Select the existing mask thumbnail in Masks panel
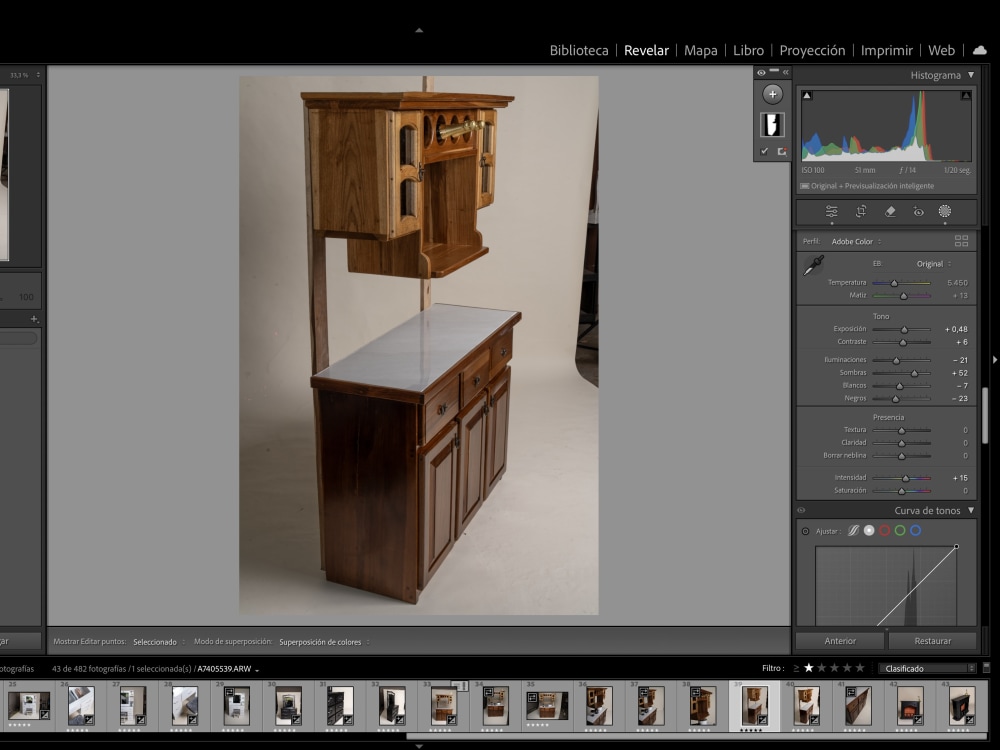Image resolution: width=1000 pixels, height=750 pixels. click(772, 125)
